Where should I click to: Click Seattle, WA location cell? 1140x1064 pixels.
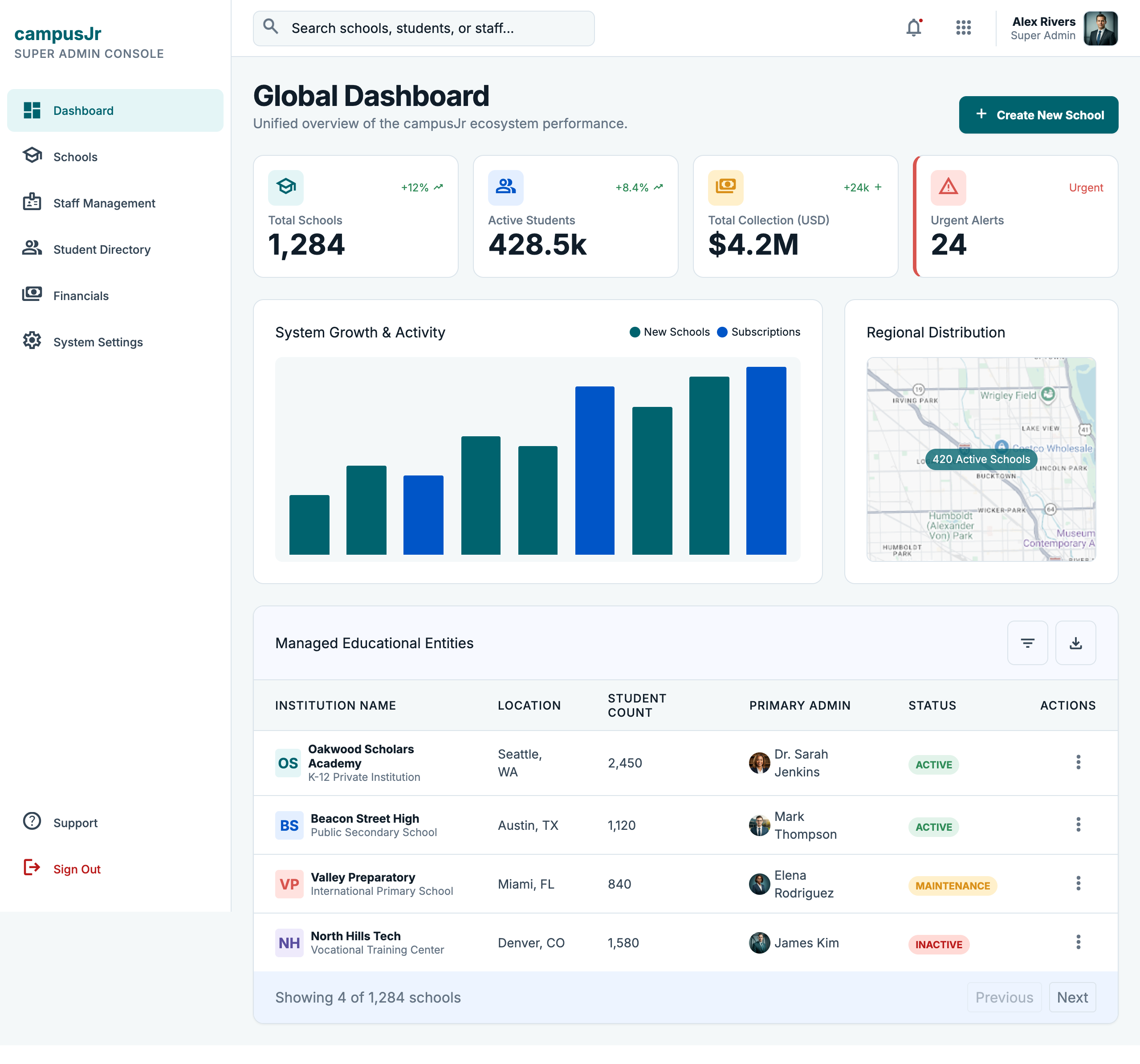tap(520, 763)
